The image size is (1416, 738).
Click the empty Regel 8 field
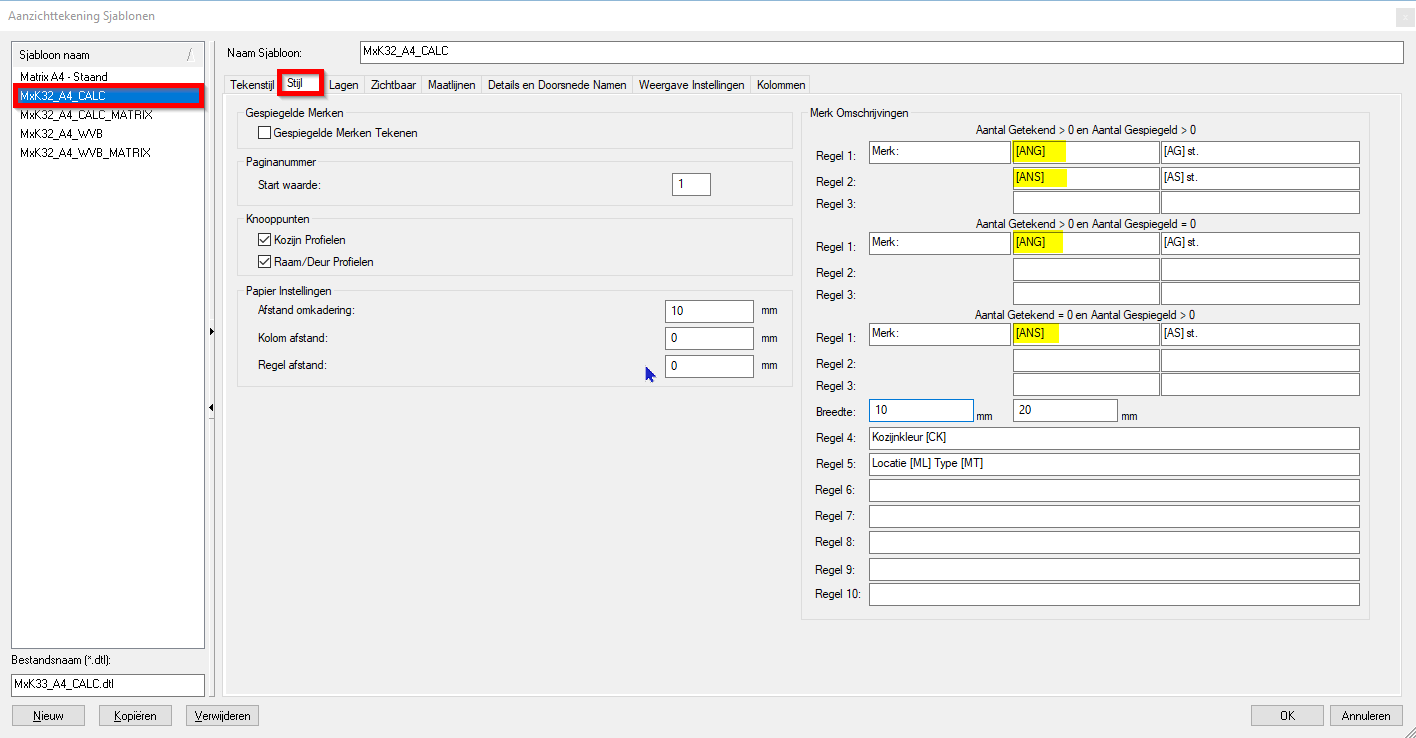pyautogui.click(x=1114, y=542)
